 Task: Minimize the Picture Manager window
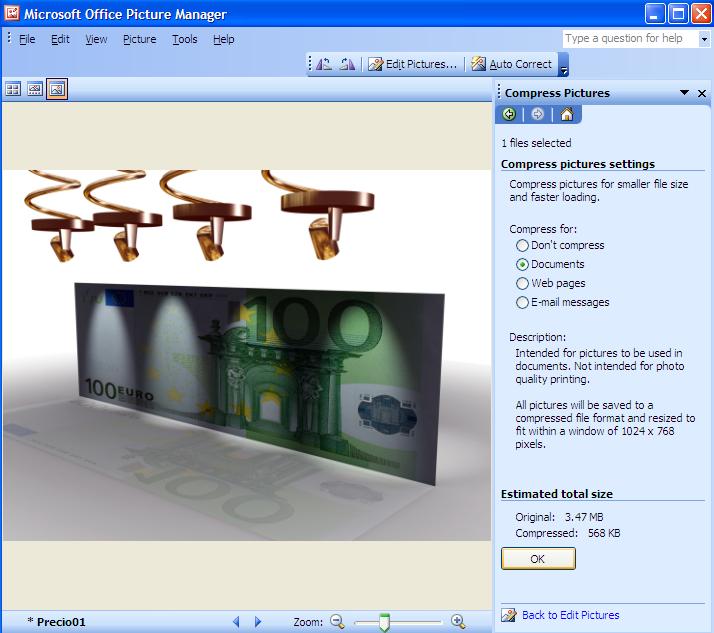(x=655, y=14)
